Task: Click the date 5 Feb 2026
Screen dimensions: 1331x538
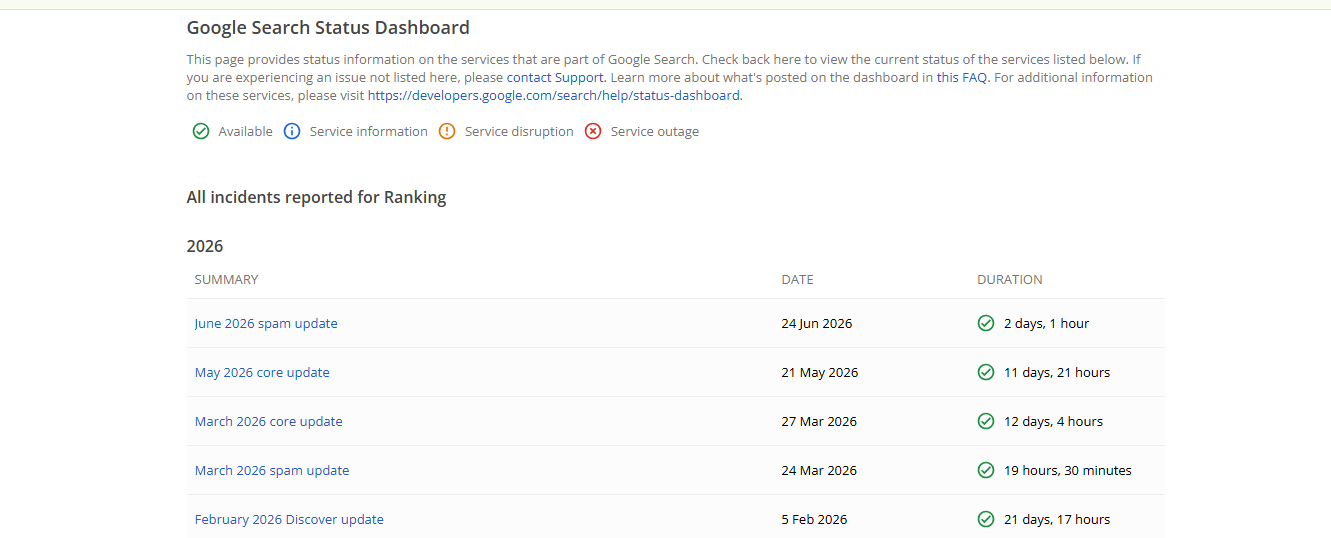Action: click(x=814, y=519)
